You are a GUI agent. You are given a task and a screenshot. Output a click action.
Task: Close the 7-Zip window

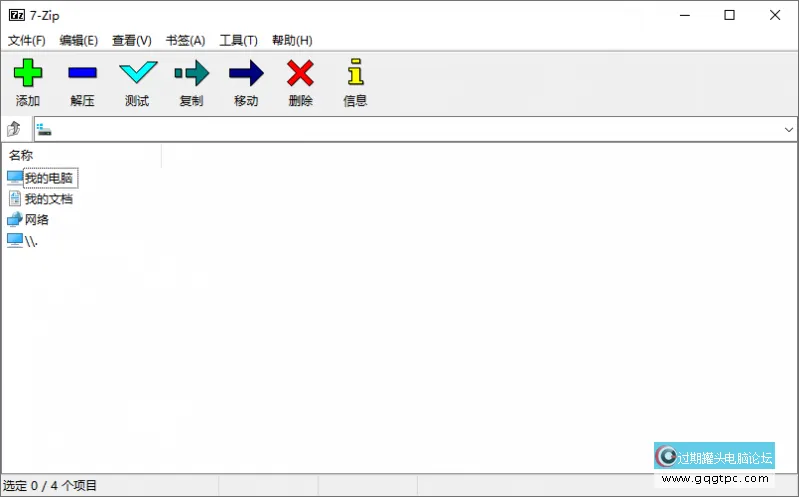(x=775, y=15)
